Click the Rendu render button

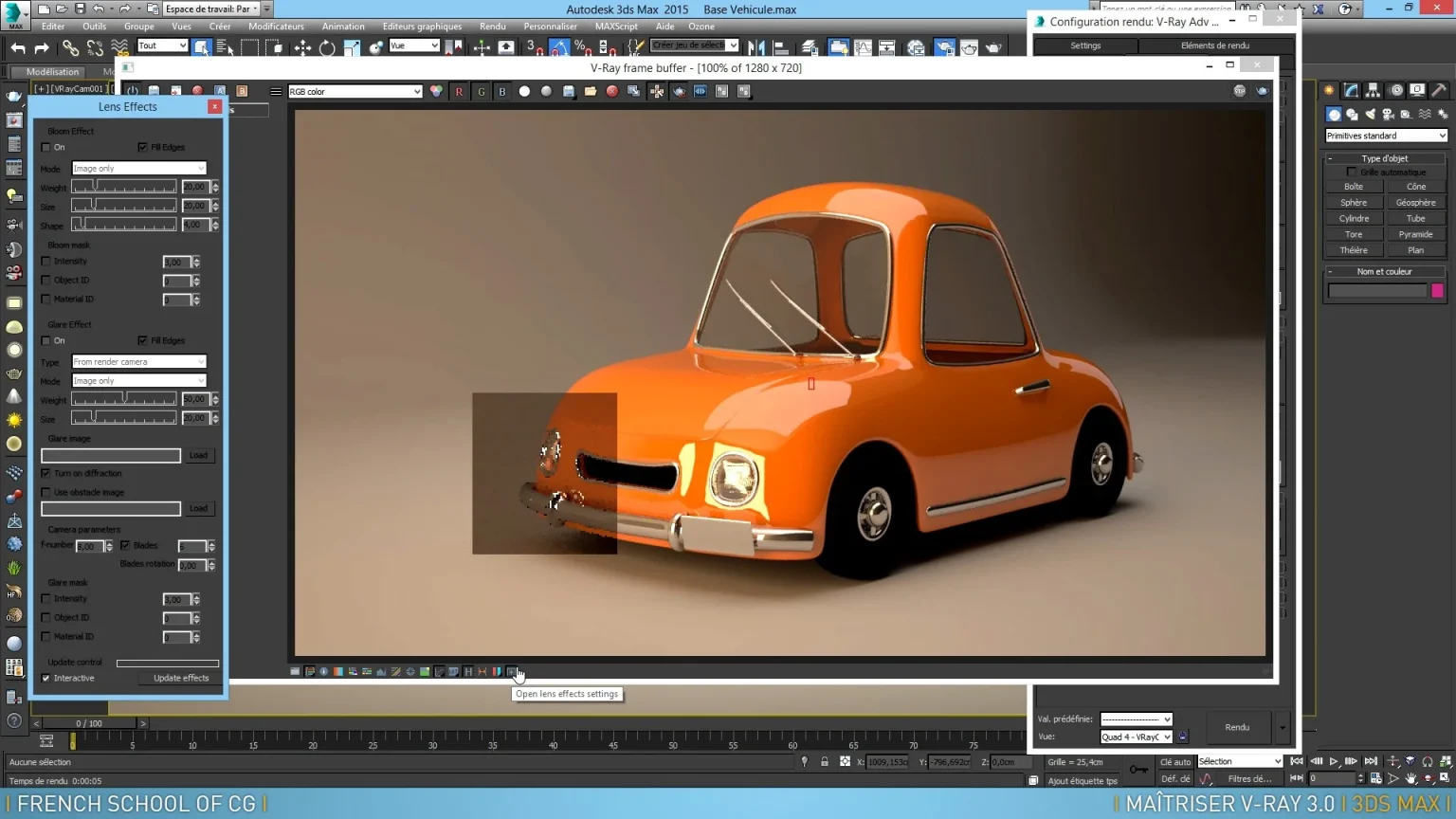point(1237,727)
